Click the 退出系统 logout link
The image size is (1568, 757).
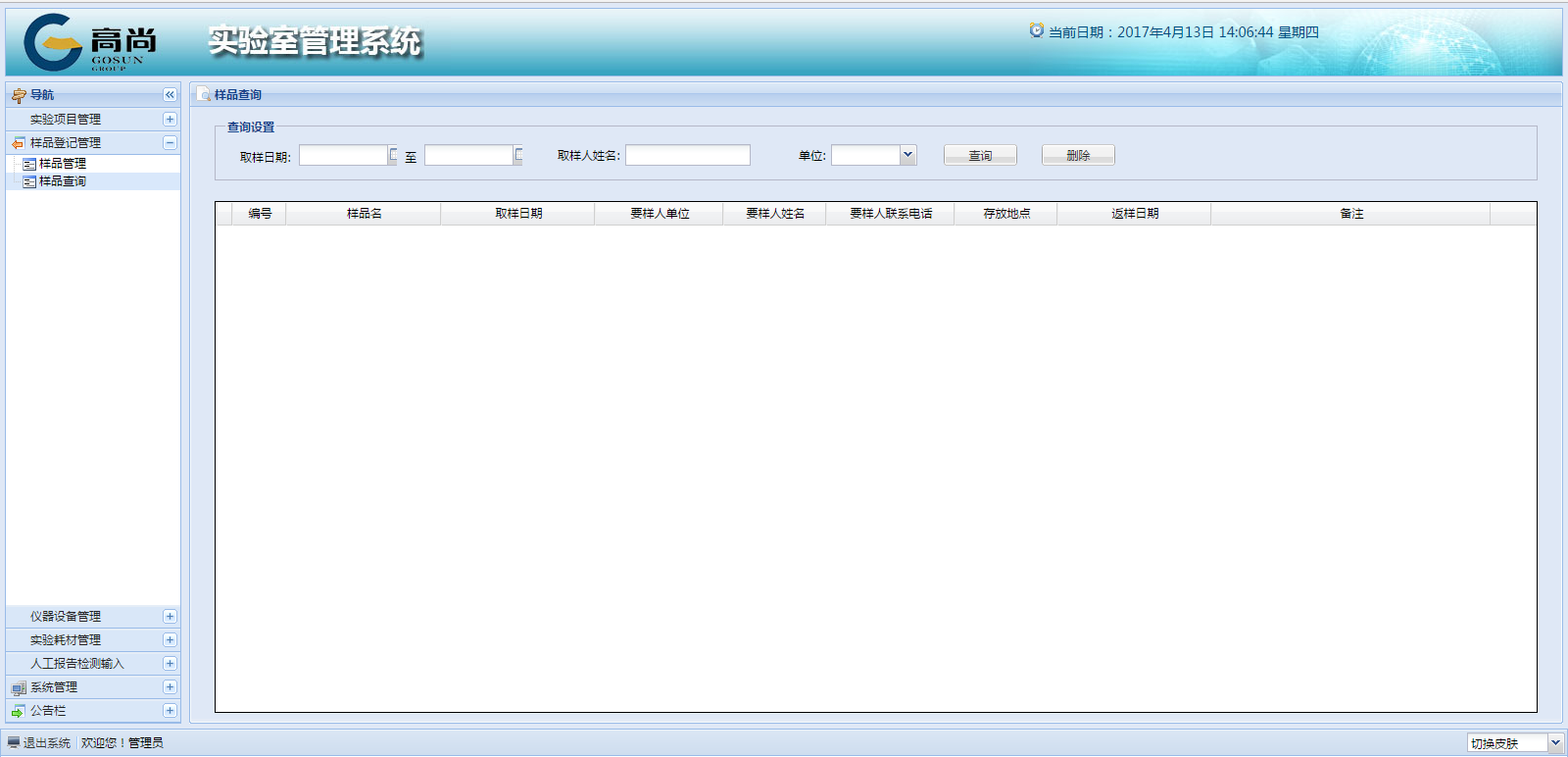point(46,743)
